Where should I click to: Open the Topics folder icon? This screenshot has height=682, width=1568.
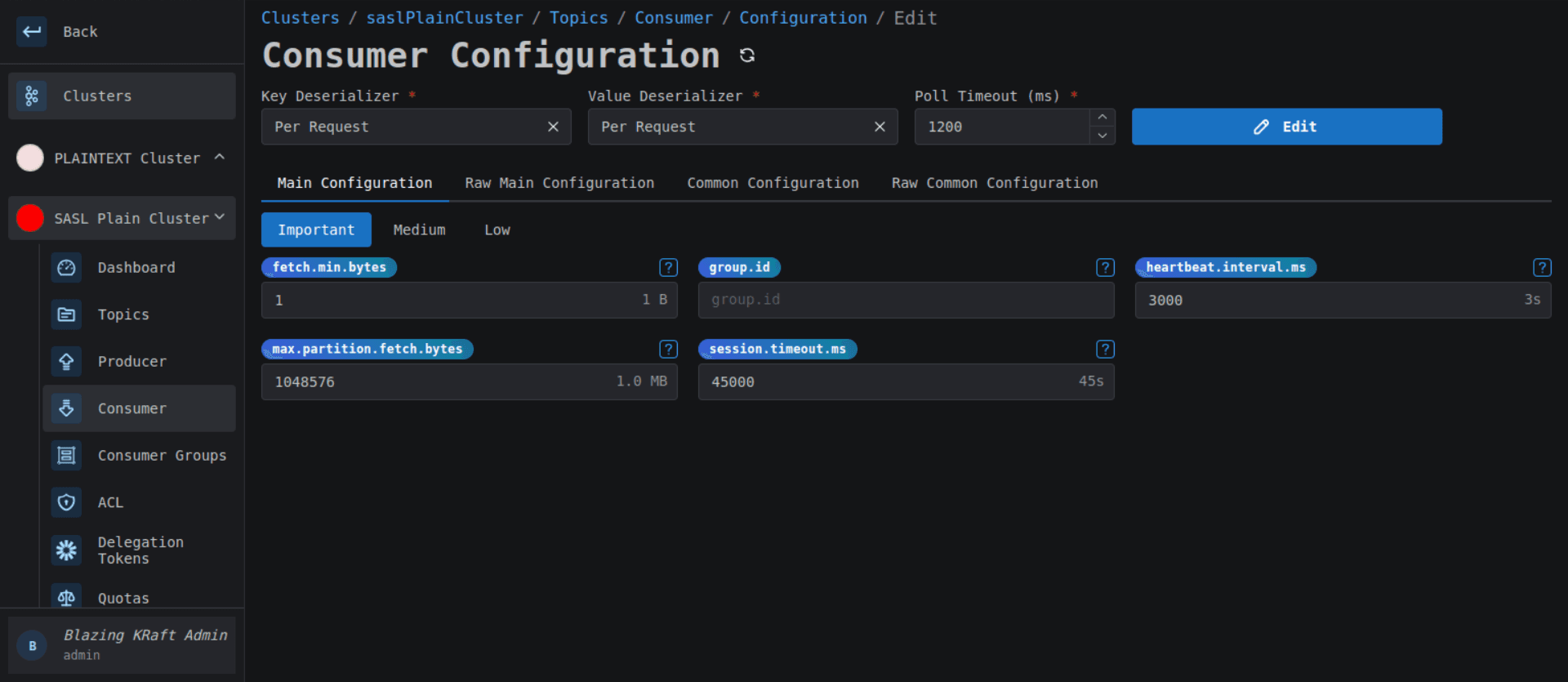[67, 314]
